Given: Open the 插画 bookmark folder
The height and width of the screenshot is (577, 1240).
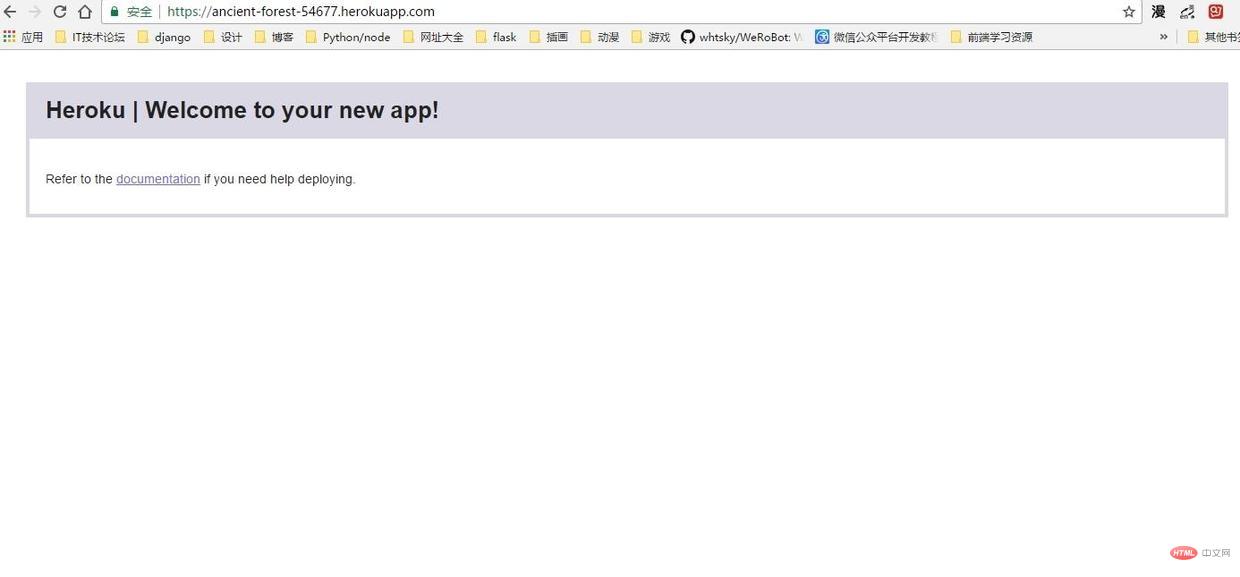Looking at the screenshot, I should pos(549,37).
